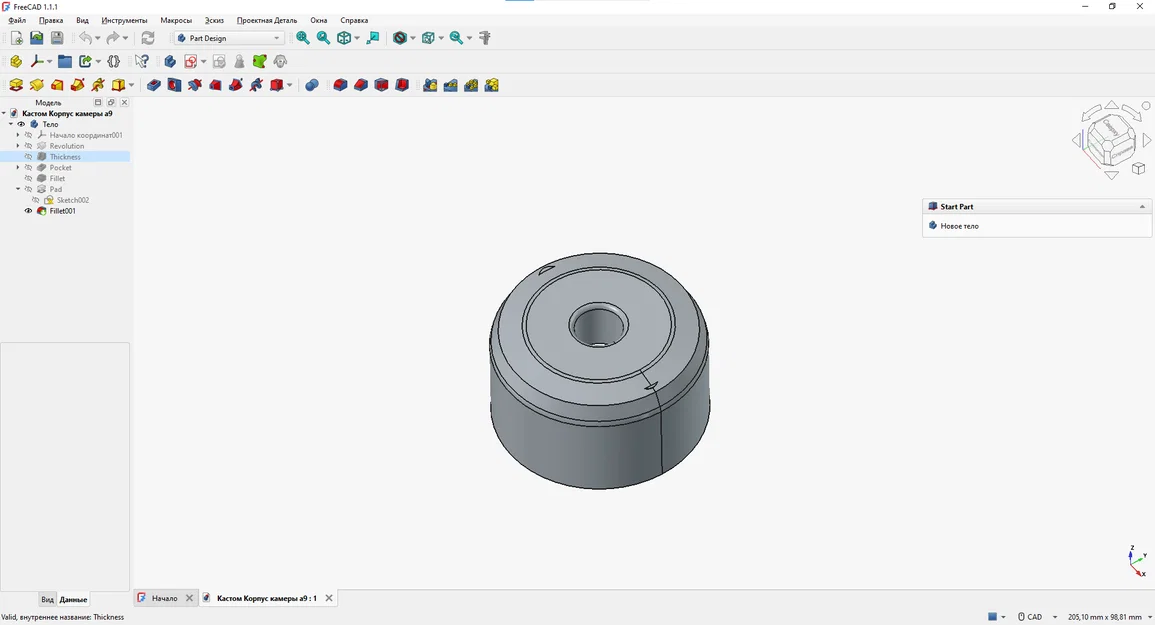The width and height of the screenshot is (1155, 625).
Task: Select the Thickness tool in the toolbar
Action: pyautogui.click(x=402, y=85)
